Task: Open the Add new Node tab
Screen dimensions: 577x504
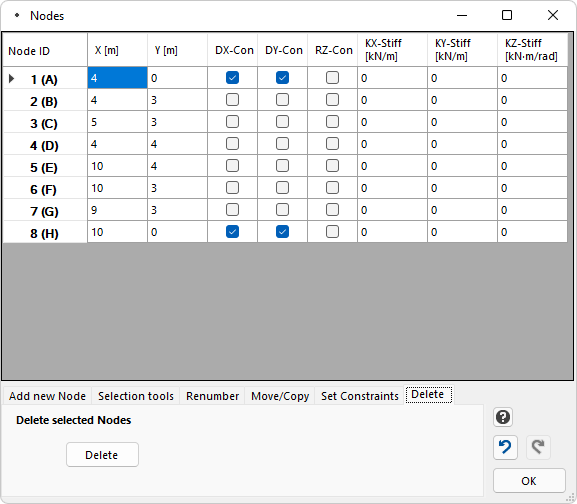Action: tap(47, 396)
